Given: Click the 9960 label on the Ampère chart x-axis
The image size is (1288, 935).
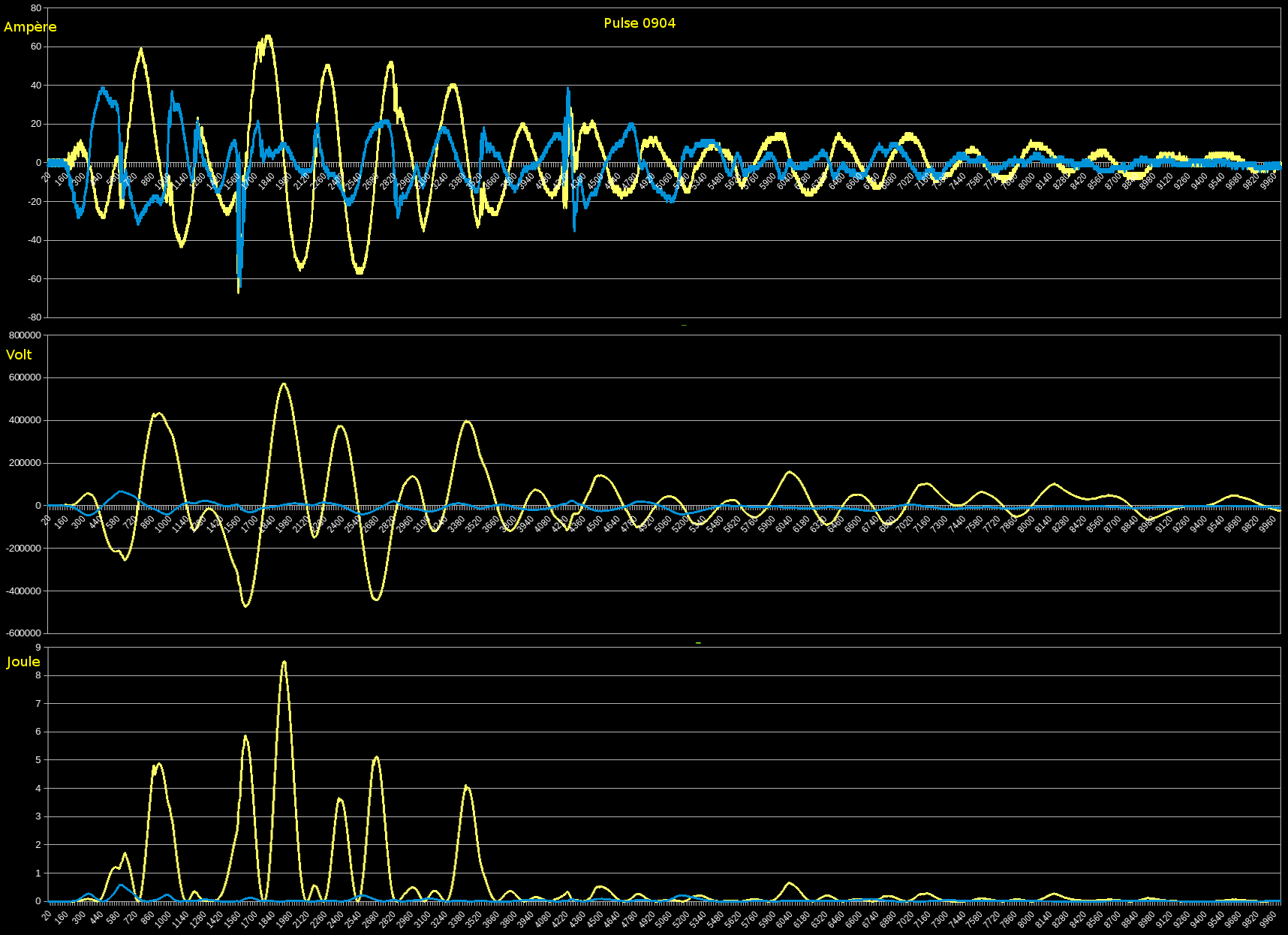Looking at the screenshot, I should coord(1268,181).
